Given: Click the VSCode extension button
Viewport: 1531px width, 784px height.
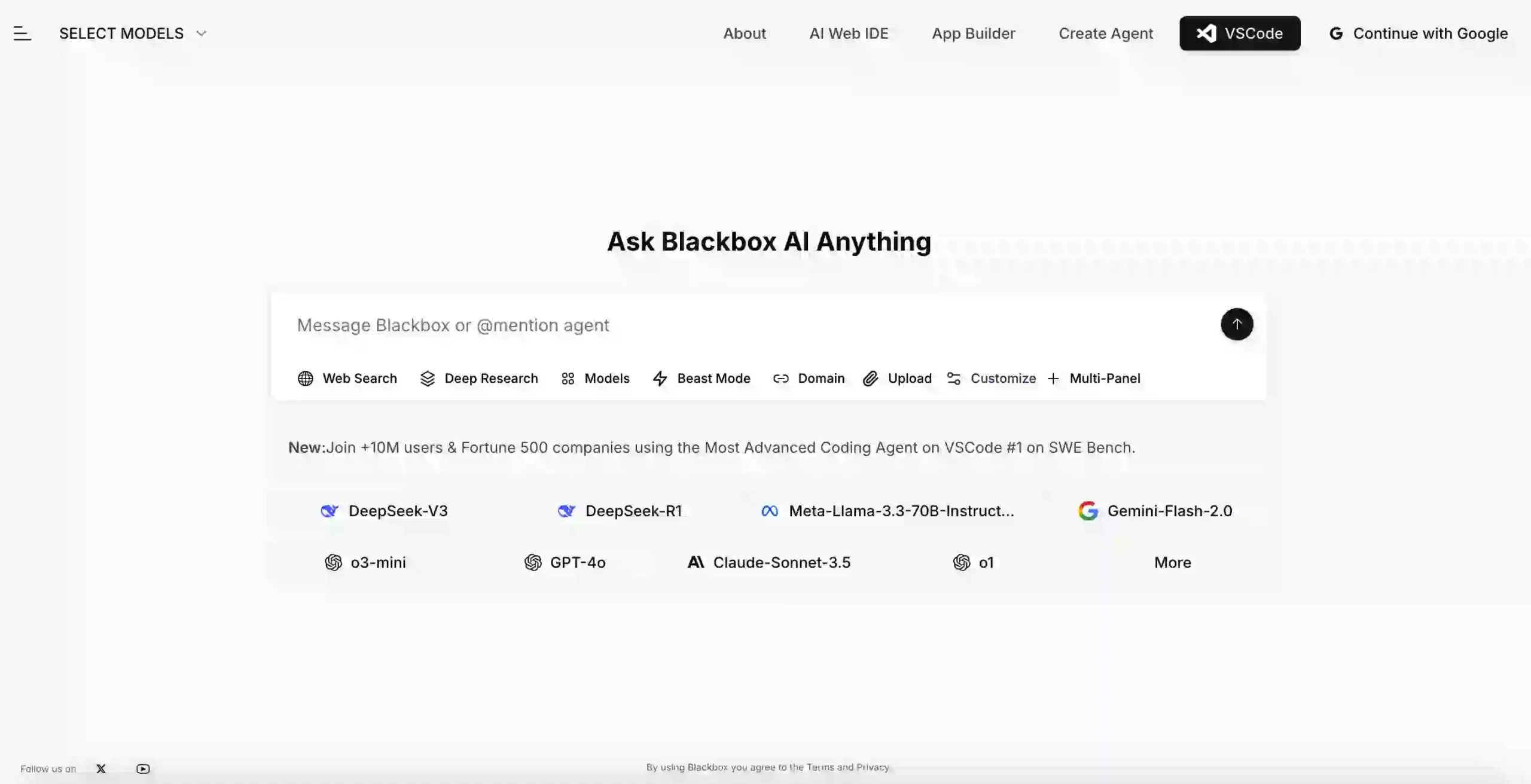Looking at the screenshot, I should click(x=1239, y=33).
